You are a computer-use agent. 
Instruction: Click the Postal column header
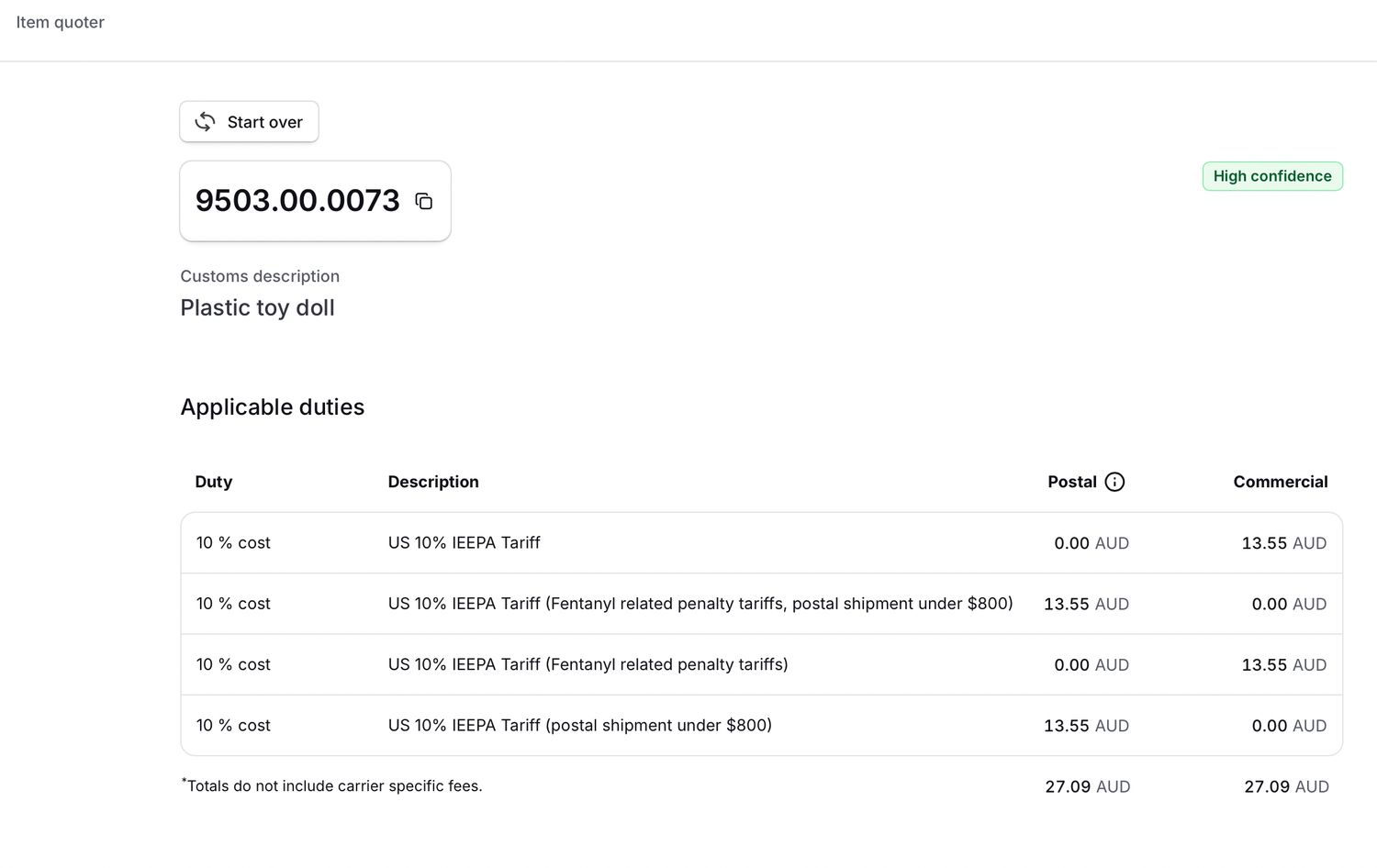[1070, 481]
